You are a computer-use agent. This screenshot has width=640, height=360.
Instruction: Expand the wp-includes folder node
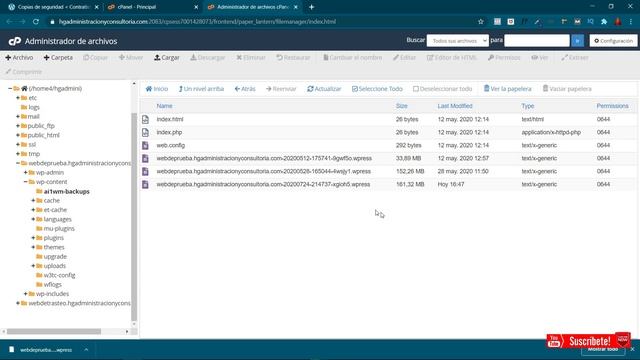(x=25, y=293)
